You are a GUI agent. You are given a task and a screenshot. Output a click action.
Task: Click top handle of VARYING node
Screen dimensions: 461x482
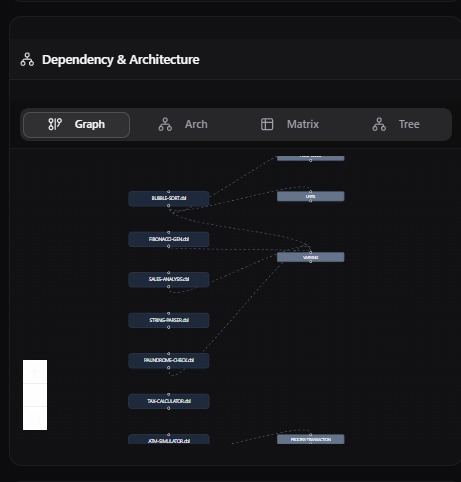310,252
